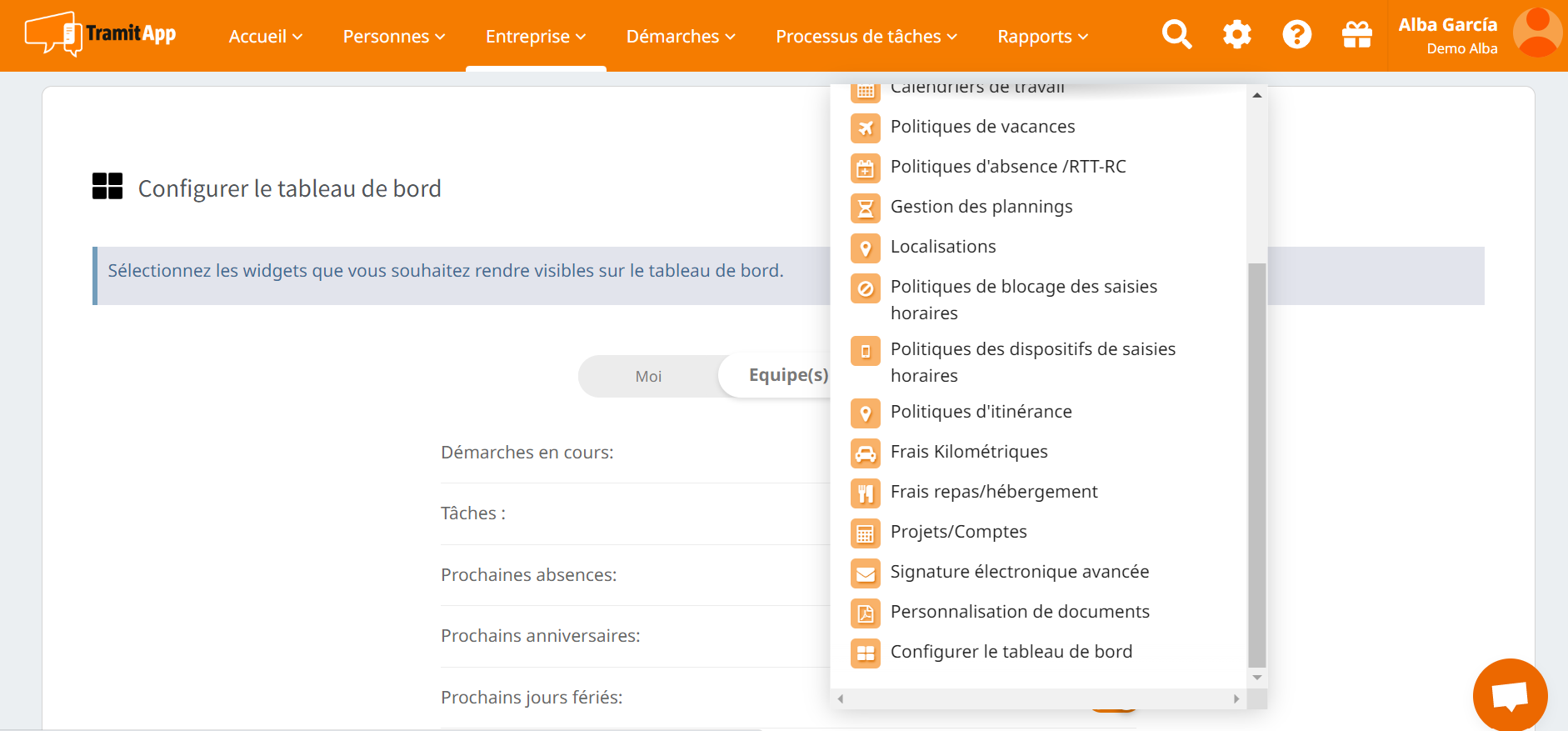This screenshot has width=1568, height=731.
Task: Click the car icon for Frais Kilométriques
Action: pyautogui.click(x=866, y=453)
